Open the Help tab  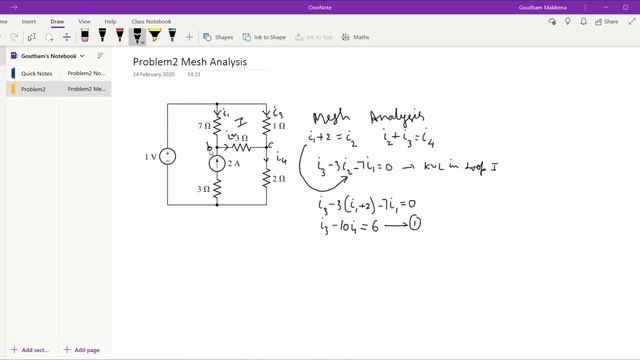[110, 22]
